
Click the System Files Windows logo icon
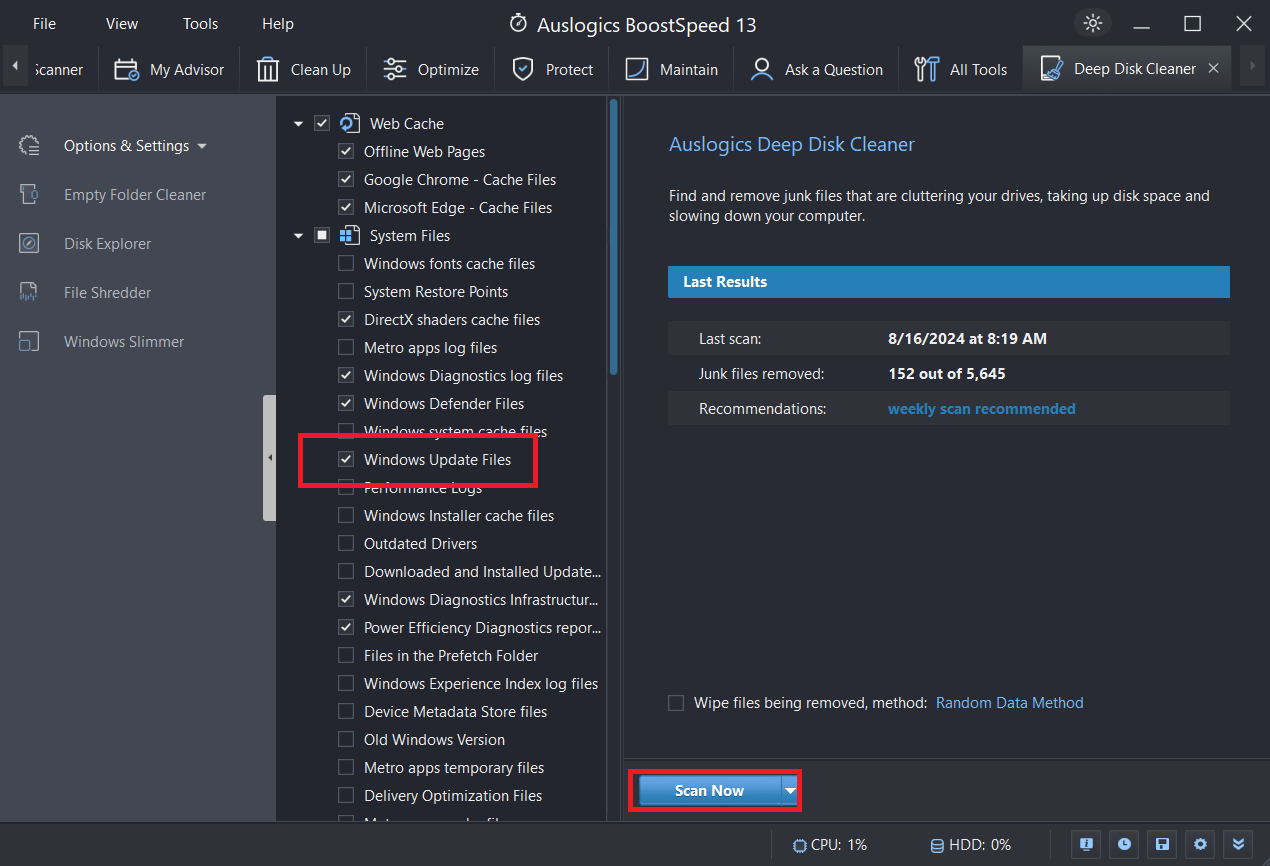coord(350,235)
